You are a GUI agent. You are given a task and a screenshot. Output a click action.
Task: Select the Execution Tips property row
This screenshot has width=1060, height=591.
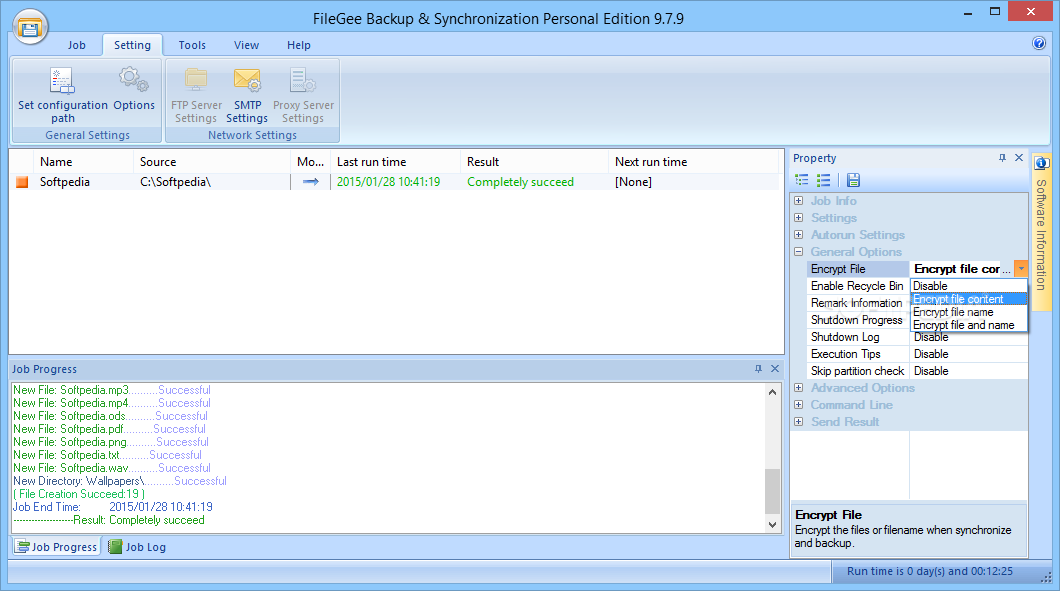[x=917, y=354]
